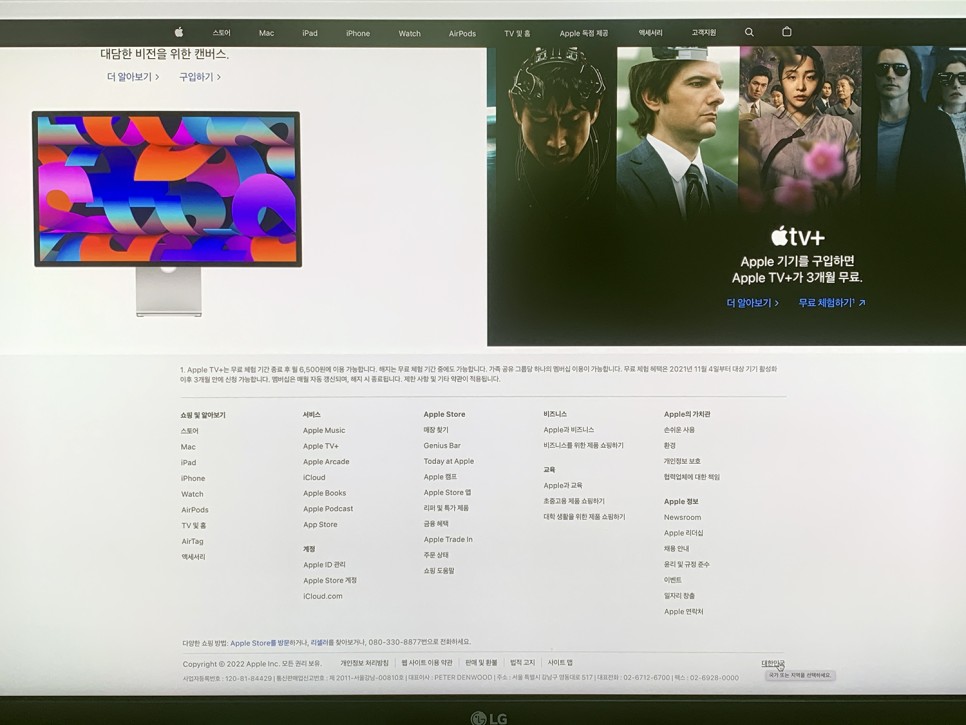Open 법적 고지 in the footer
The width and height of the screenshot is (966, 725).
pos(522,663)
